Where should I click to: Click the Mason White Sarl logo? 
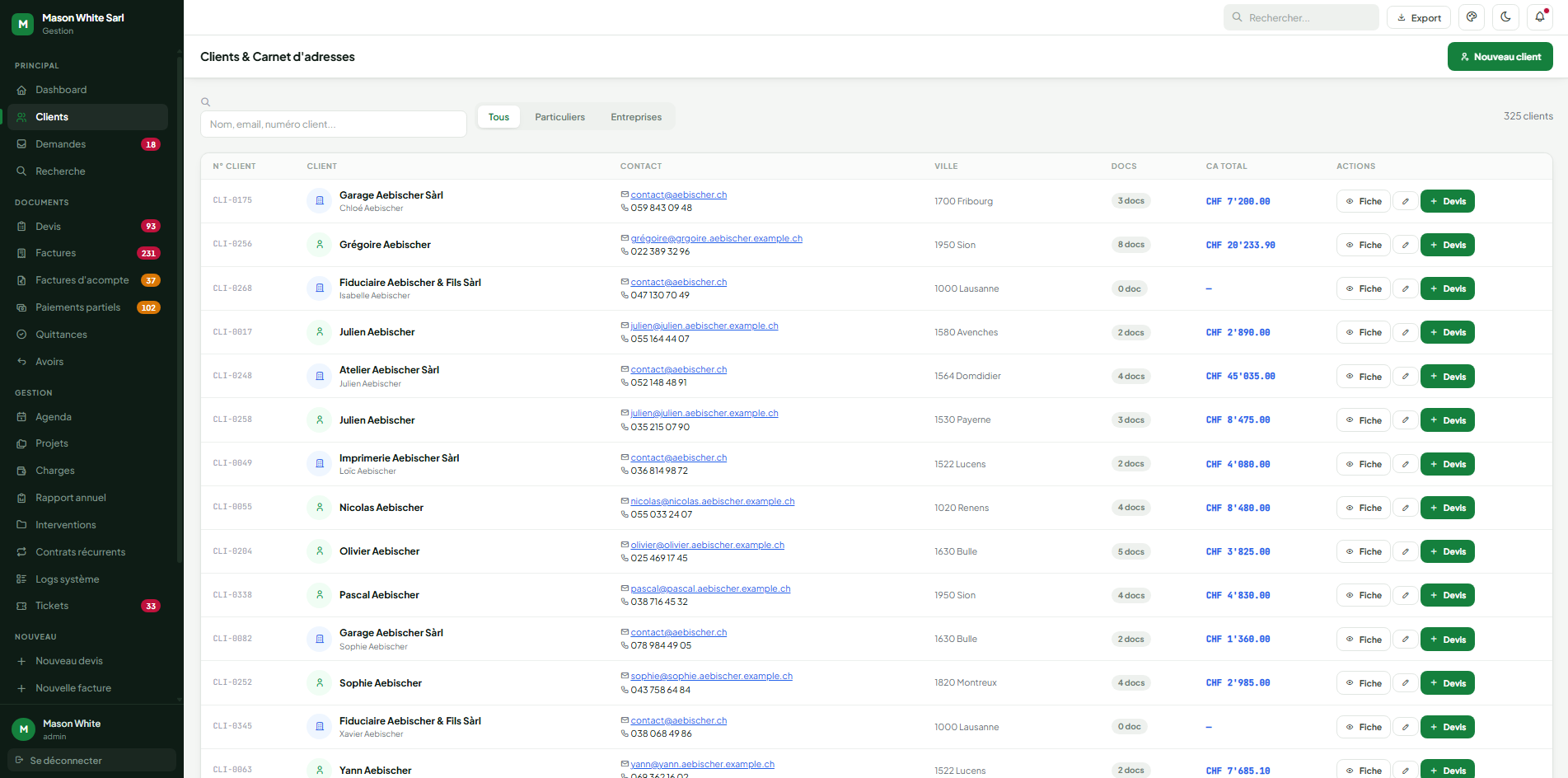pyautogui.click(x=23, y=24)
